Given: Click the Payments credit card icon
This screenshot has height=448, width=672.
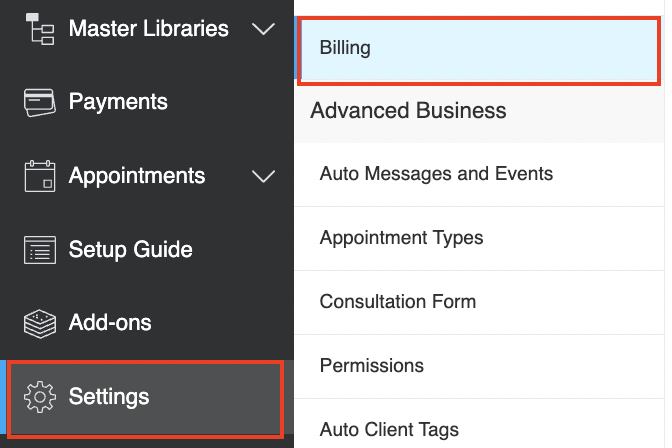Looking at the screenshot, I should pos(39,102).
